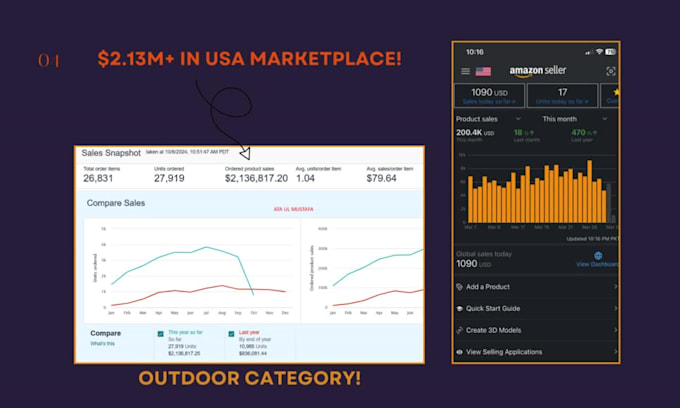
Task: Toggle the This year so far checkbox
Action: [x=160, y=334]
